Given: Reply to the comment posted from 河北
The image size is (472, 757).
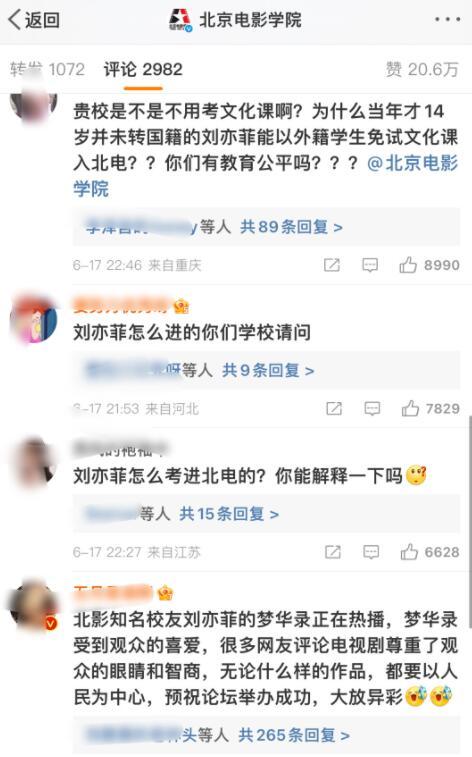Looking at the screenshot, I should [x=372, y=408].
